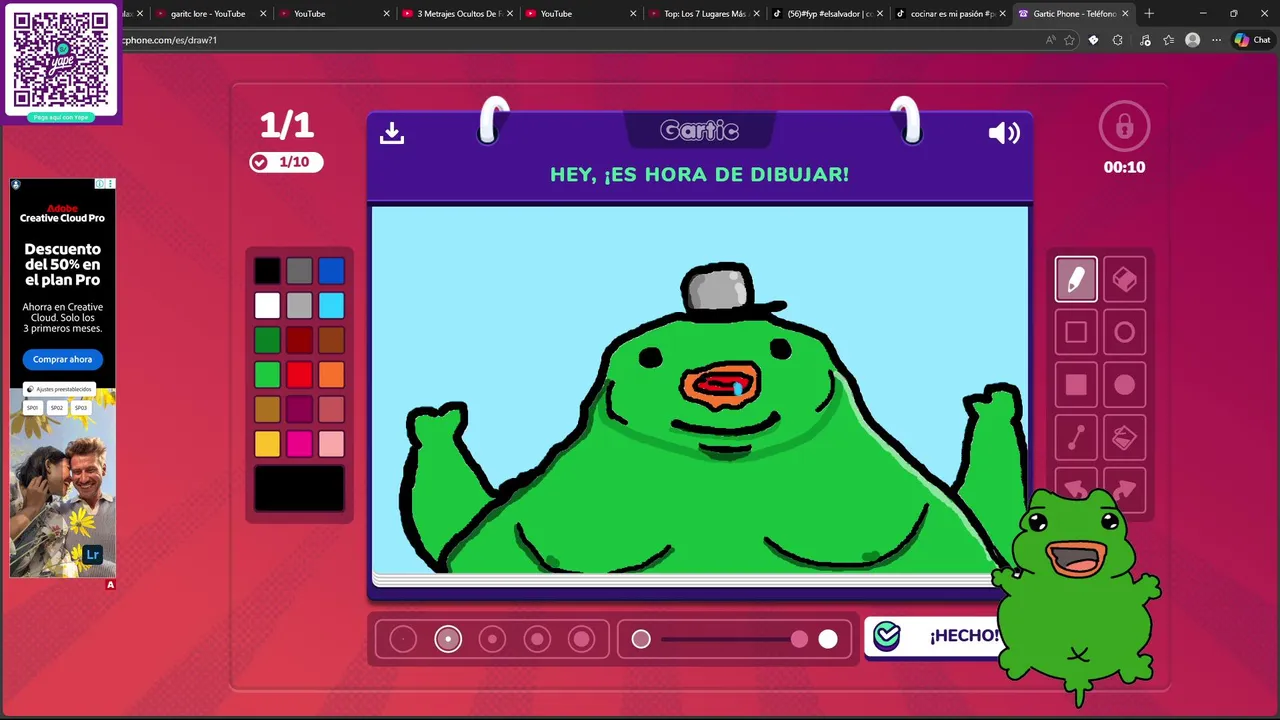This screenshot has height=720, width=1280.
Task: Switch to (56)#fyp #elsalvador tab
Action: pos(828,14)
